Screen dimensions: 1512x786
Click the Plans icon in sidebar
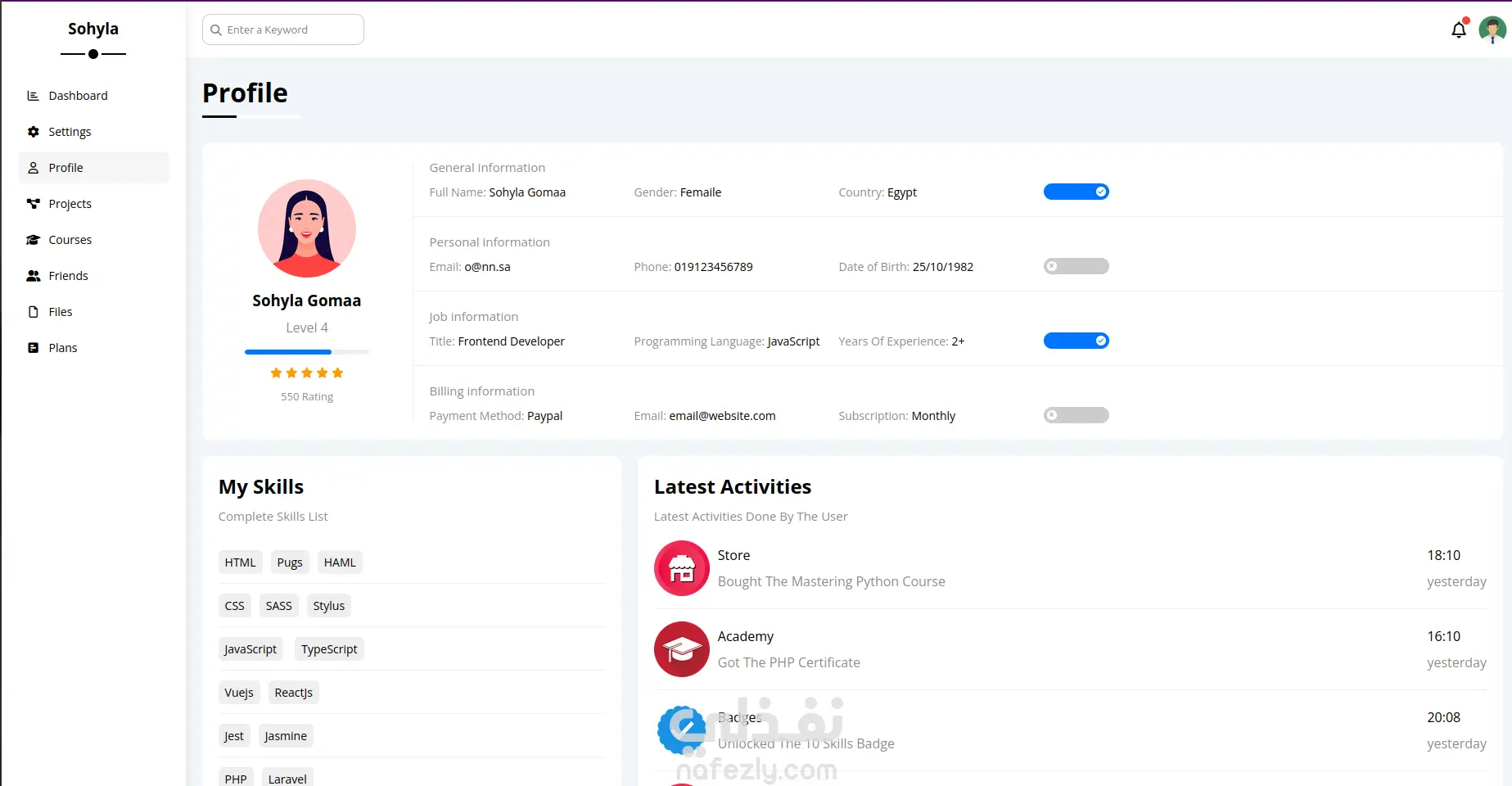click(x=33, y=348)
